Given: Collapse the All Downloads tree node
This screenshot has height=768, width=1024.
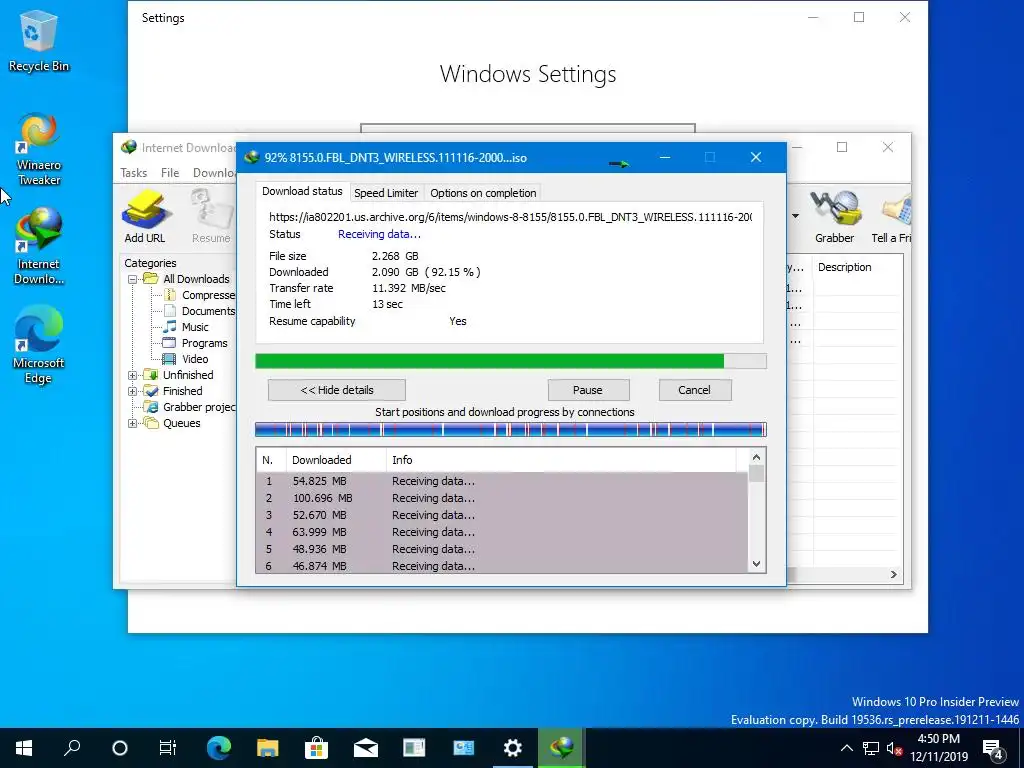Looking at the screenshot, I should pyautogui.click(x=132, y=279).
